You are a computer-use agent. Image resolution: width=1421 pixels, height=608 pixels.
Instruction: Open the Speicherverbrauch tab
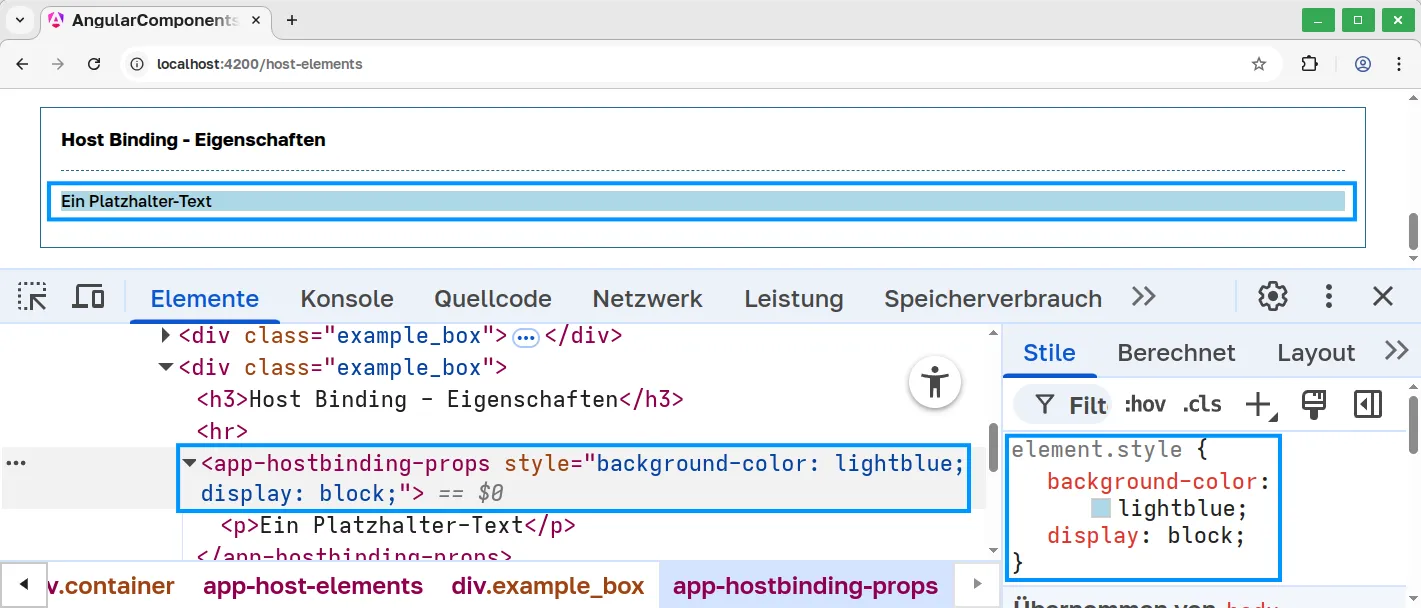[993, 298]
